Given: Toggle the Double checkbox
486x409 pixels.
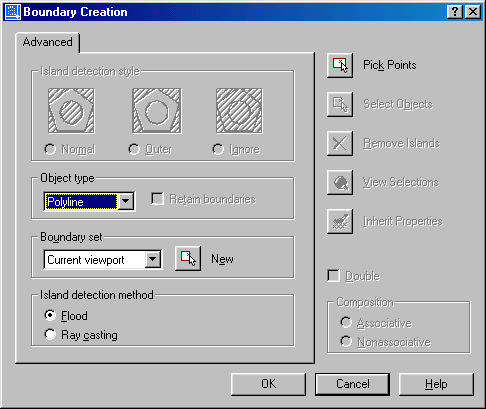Looking at the screenshot, I should click(333, 276).
